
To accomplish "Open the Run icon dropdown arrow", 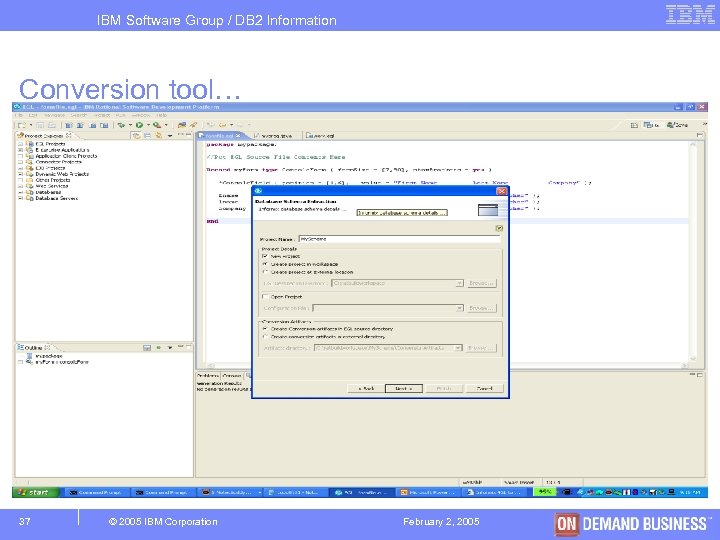I will click(x=148, y=125).
